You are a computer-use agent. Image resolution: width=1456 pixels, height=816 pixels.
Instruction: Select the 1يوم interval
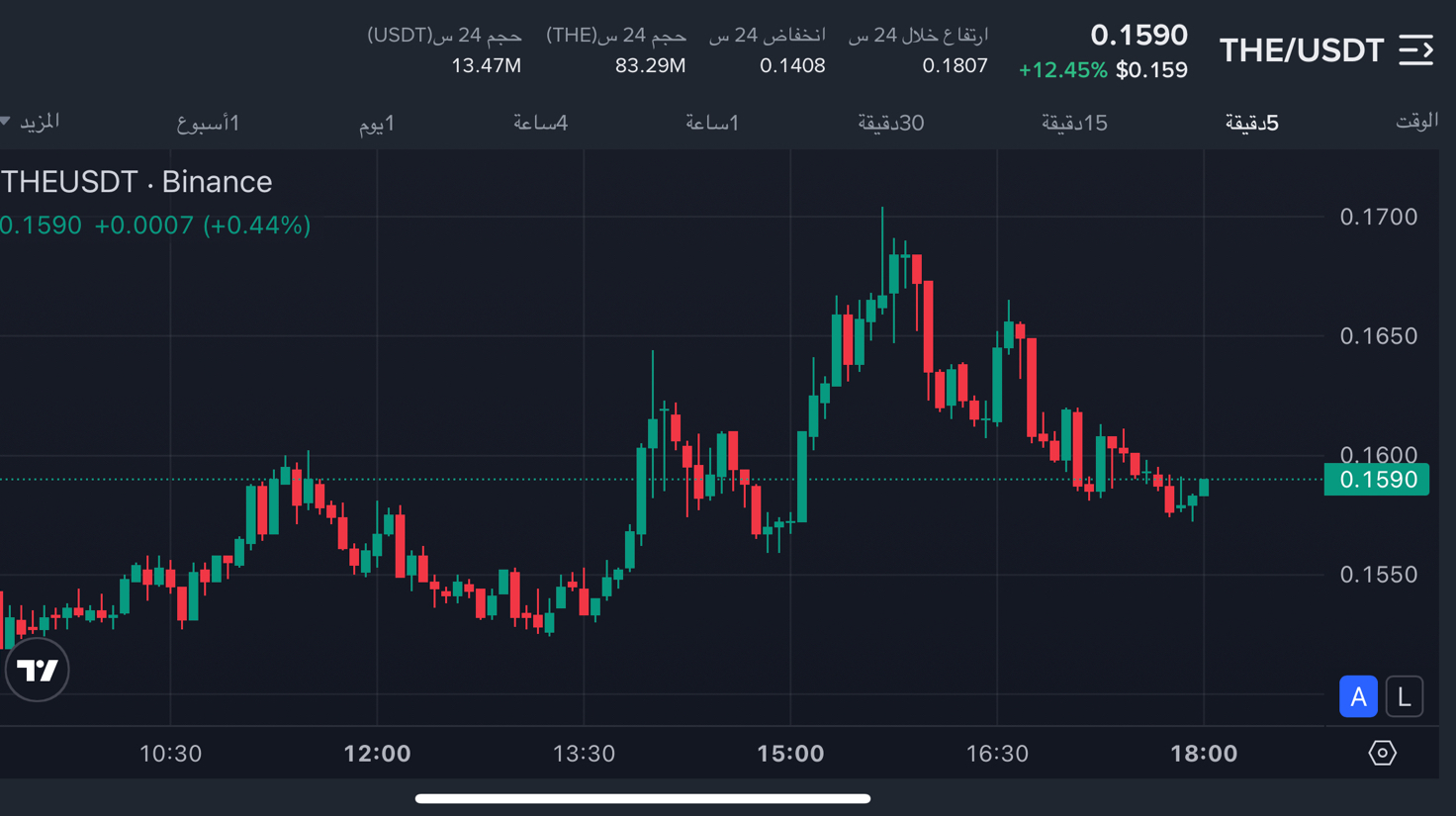point(376,123)
